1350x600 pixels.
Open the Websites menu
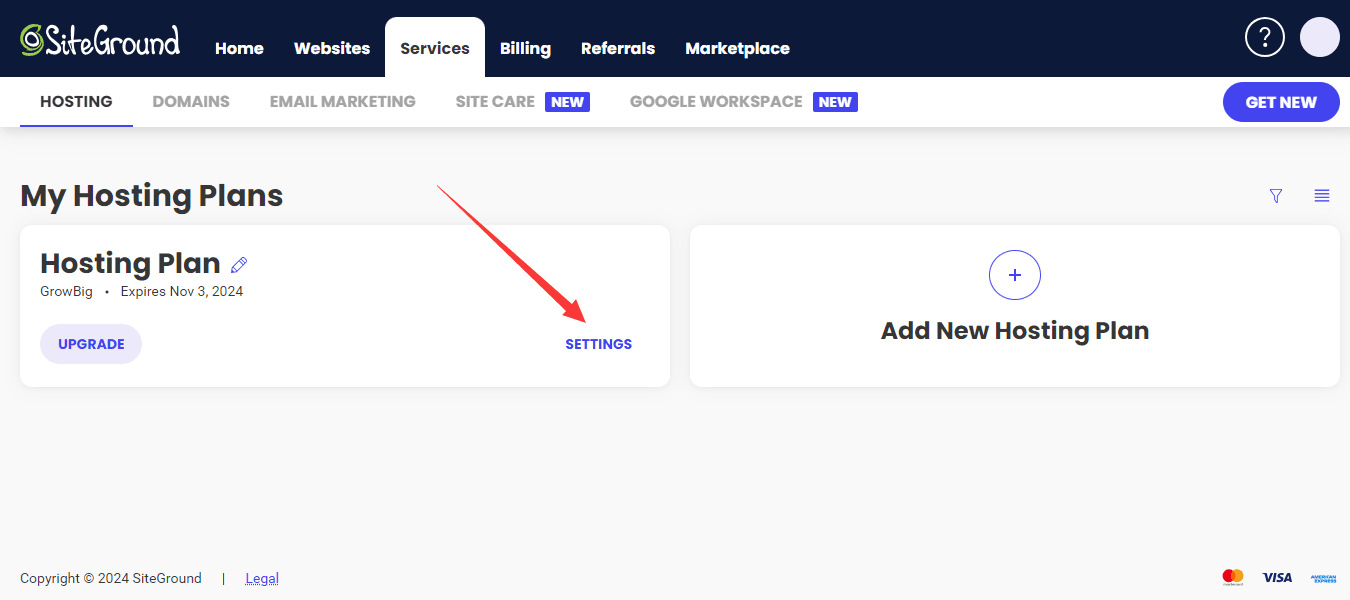pos(332,48)
